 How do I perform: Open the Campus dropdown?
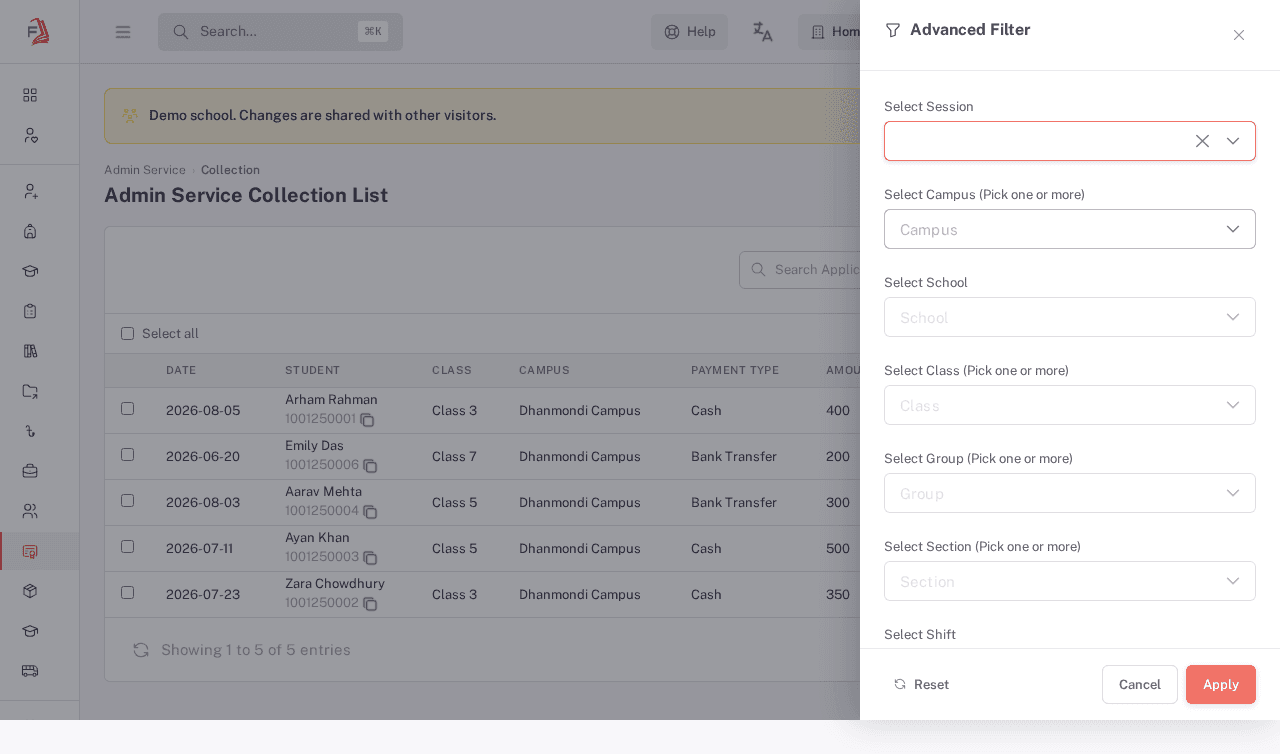(x=1070, y=229)
